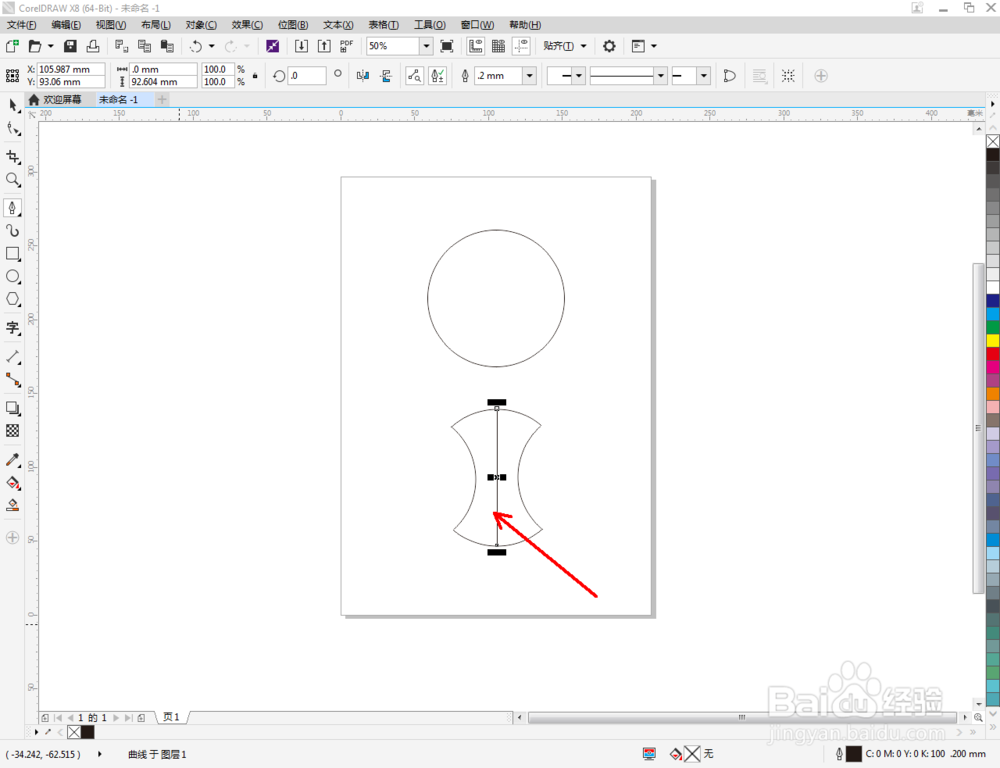Select the Crop tool
1000x768 pixels.
pyautogui.click(x=13, y=157)
